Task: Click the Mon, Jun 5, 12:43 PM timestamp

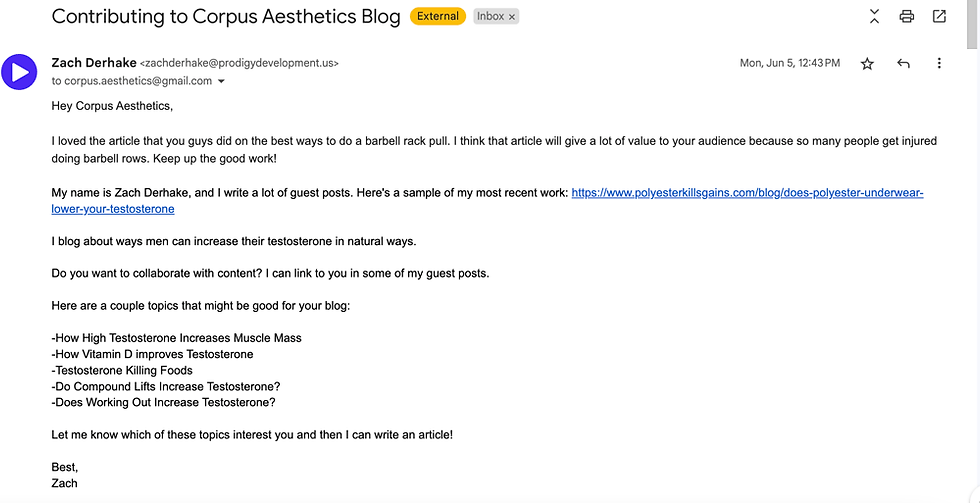Action: coord(789,63)
